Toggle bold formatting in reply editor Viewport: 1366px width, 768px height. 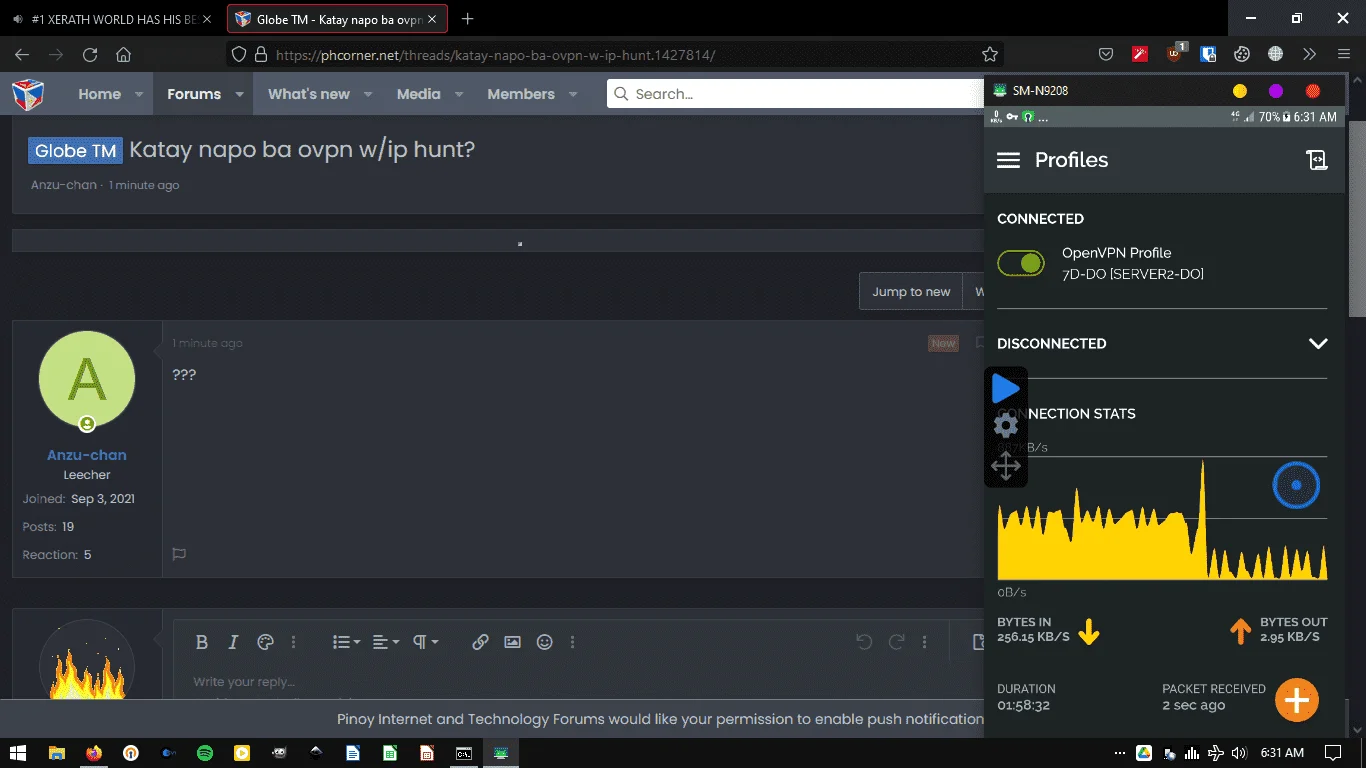tap(202, 642)
